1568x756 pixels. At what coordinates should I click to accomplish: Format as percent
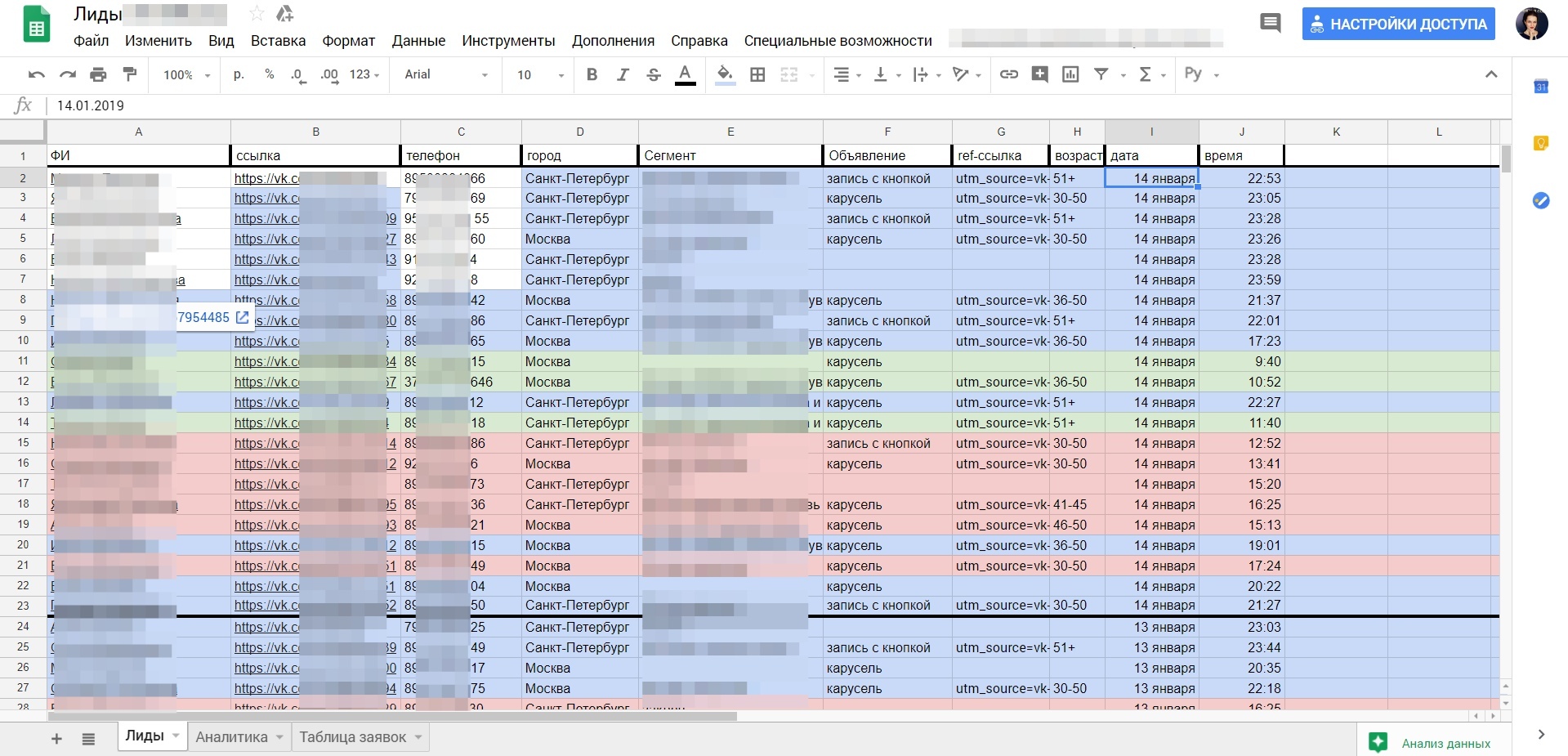point(269,74)
